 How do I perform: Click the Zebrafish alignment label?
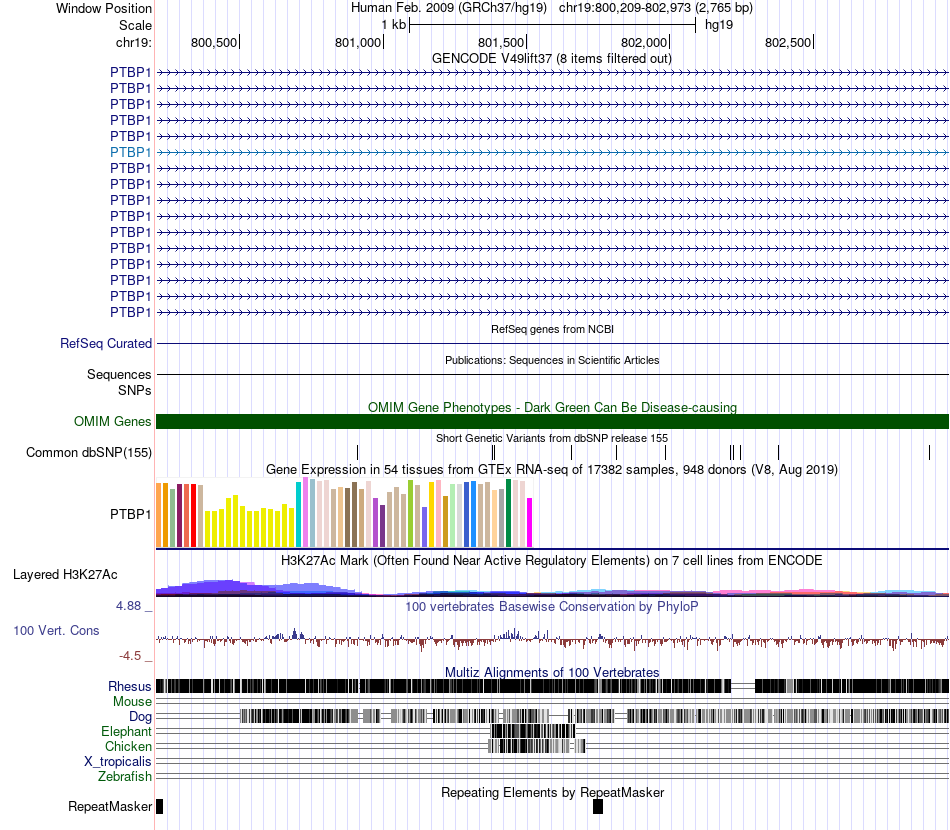click(x=125, y=776)
